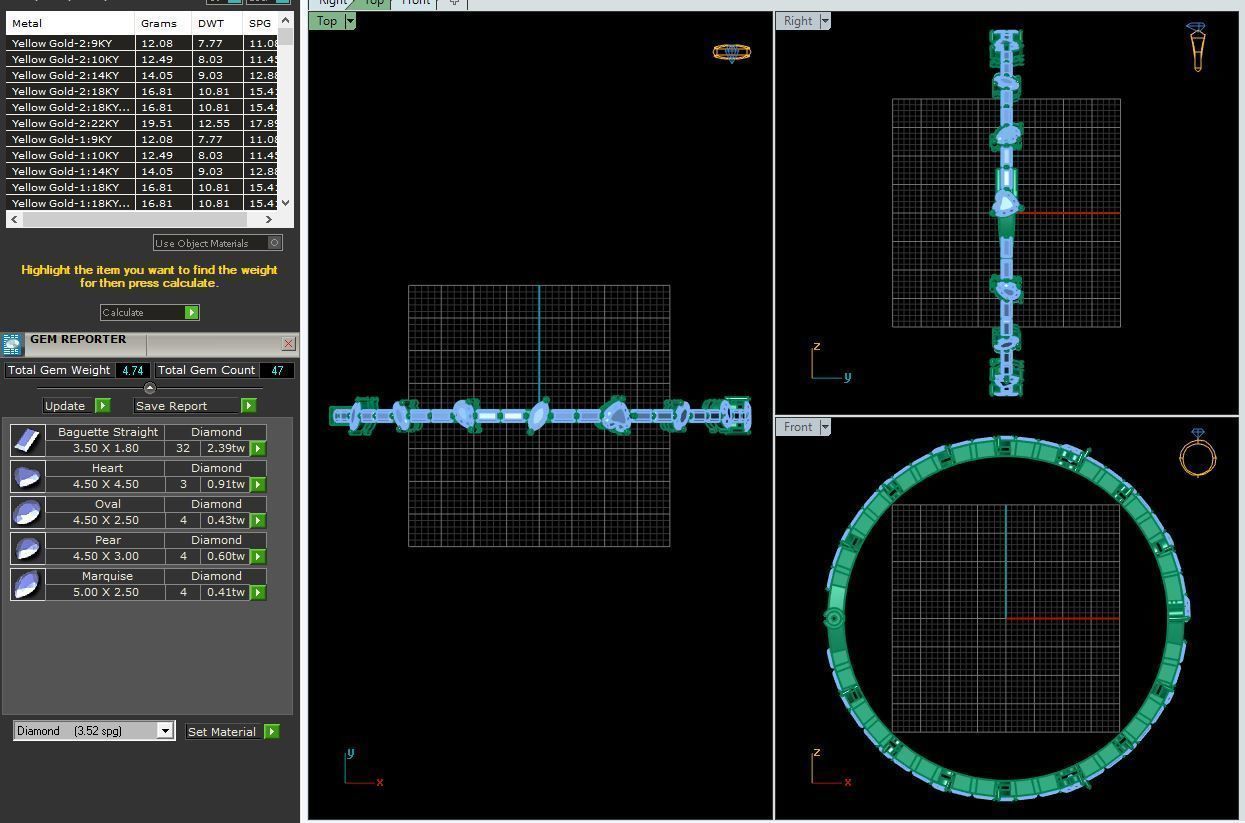1245x823 pixels.
Task: Select the Yellow Gold-1:18KY row
Action: click(142, 187)
